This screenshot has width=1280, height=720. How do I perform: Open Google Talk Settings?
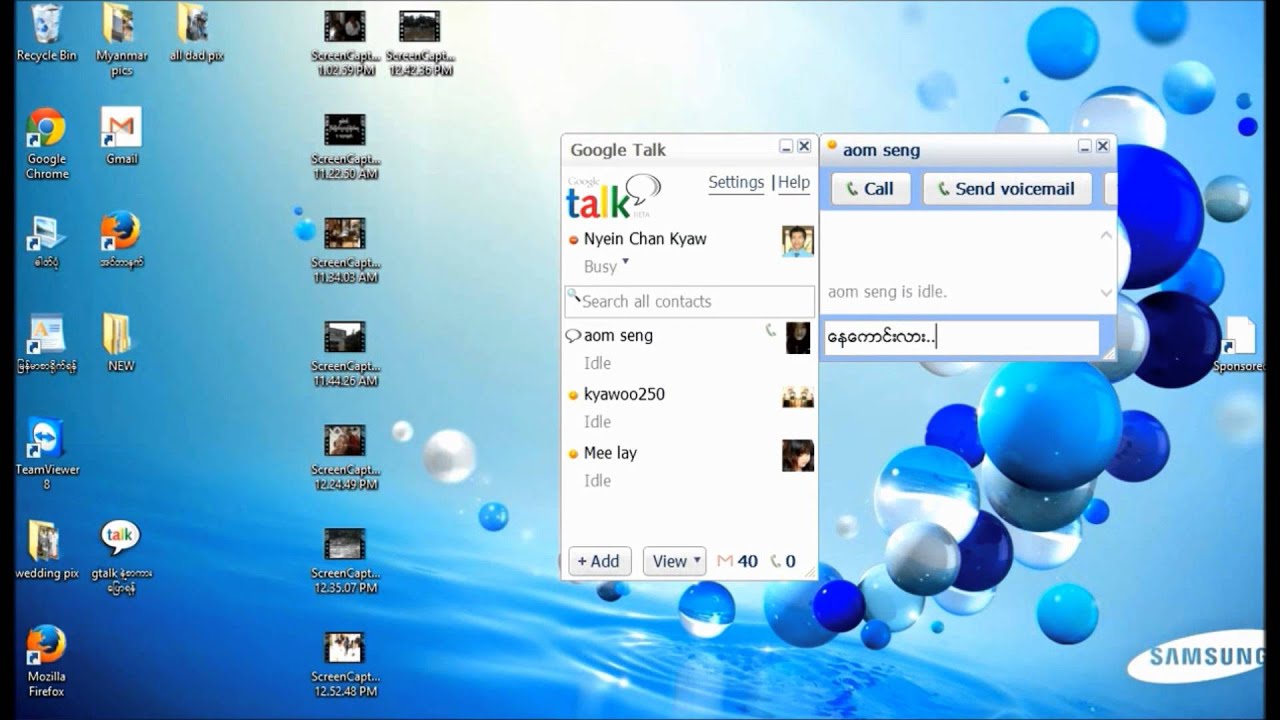pos(736,182)
